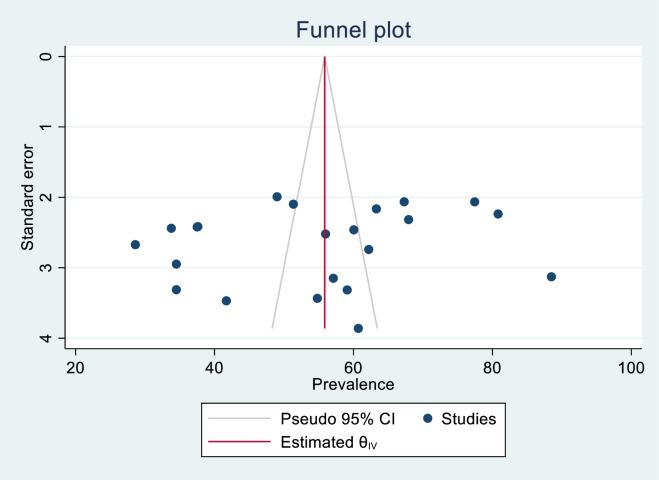Click the Funnel plot title
659x480 pixels.
point(353,30)
